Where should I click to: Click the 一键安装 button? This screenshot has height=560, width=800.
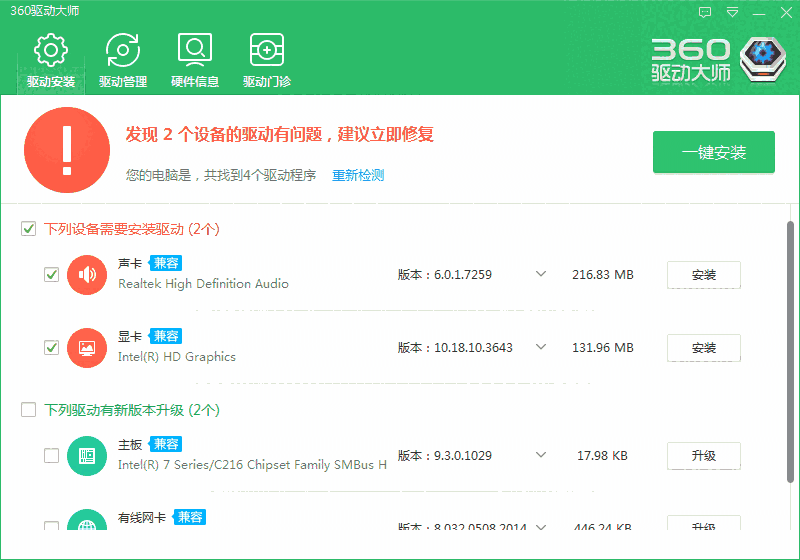pyautogui.click(x=714, y=152)
